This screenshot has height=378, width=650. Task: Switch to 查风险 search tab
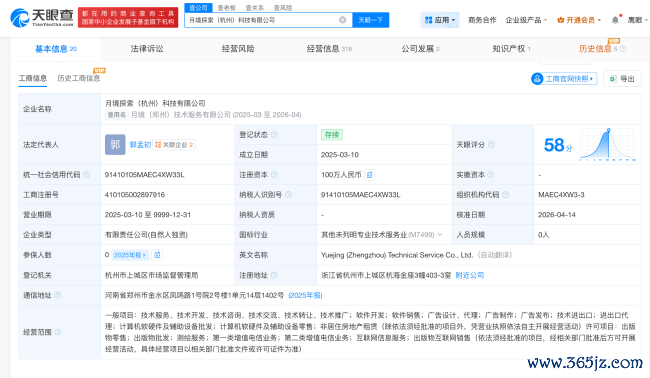(283, 7)
